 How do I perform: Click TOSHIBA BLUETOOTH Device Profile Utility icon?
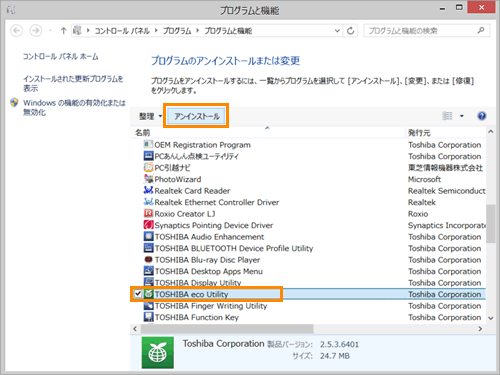tap(148, 248)
